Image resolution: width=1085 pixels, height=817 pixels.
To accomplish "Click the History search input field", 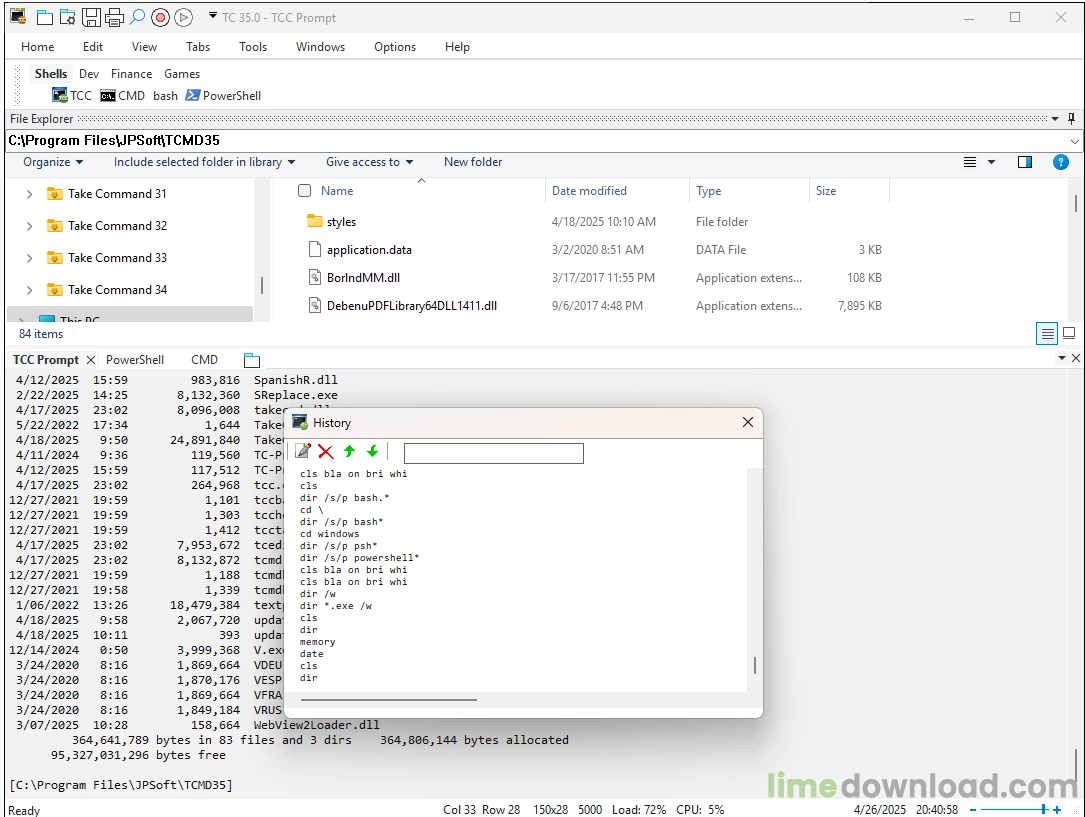I will click(493, 454).
